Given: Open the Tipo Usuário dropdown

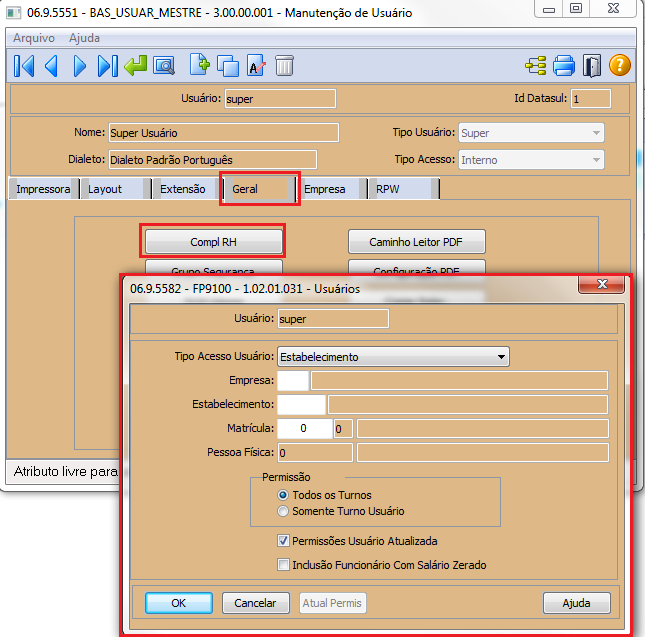Looking at the screenshot, I should coord(531,133).
